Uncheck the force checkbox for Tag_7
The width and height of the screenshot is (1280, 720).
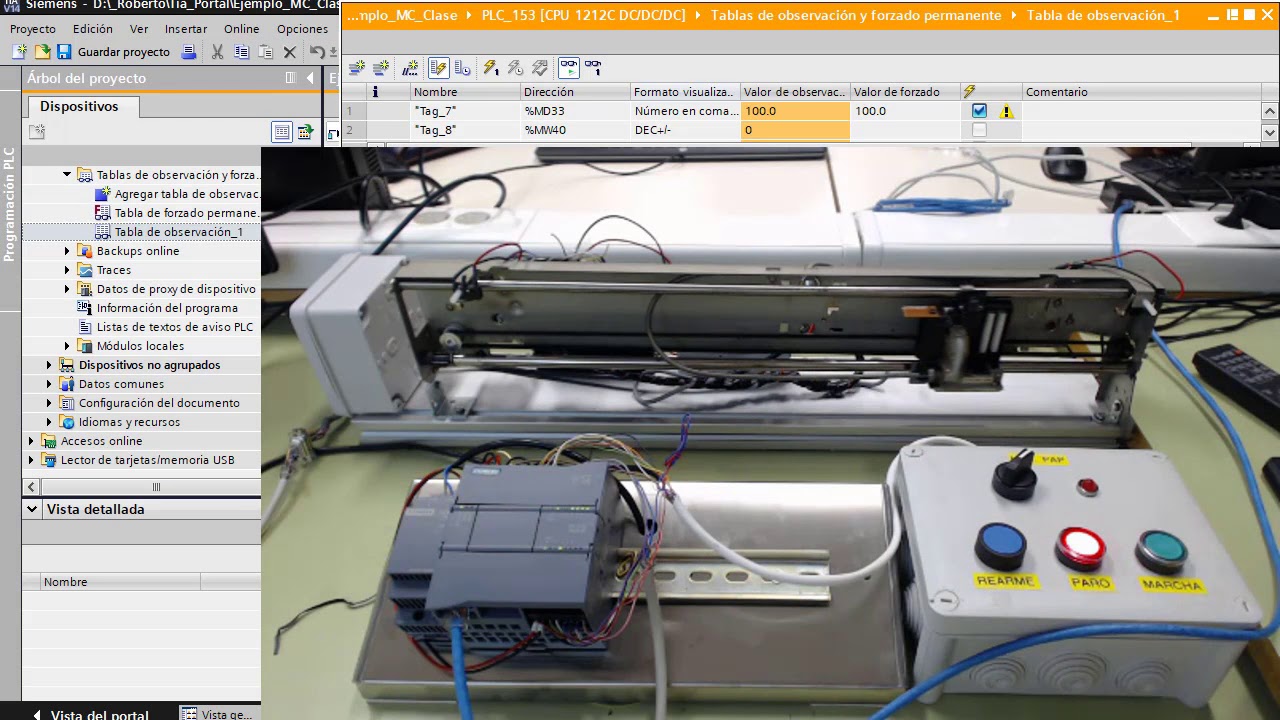tap(979, 111)
